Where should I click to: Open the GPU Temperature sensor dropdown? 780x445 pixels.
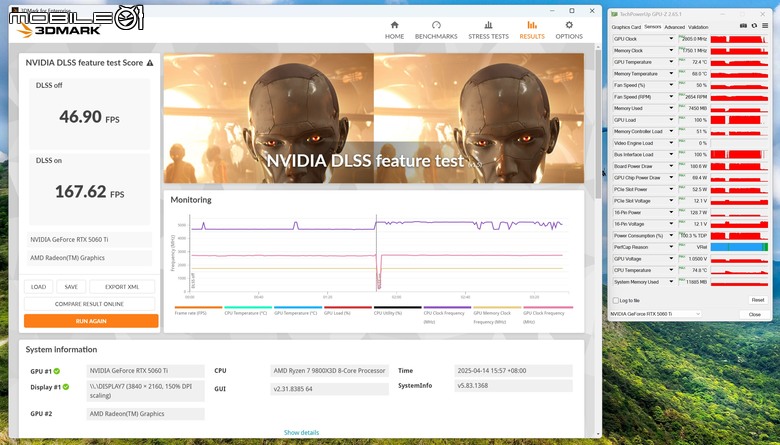click(x=671, y=62)
